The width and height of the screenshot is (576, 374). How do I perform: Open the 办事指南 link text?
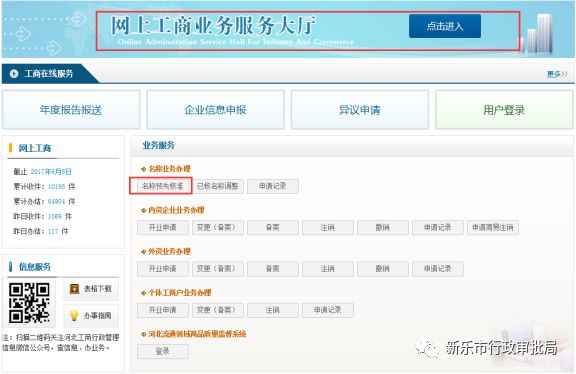tap(97, 316)
